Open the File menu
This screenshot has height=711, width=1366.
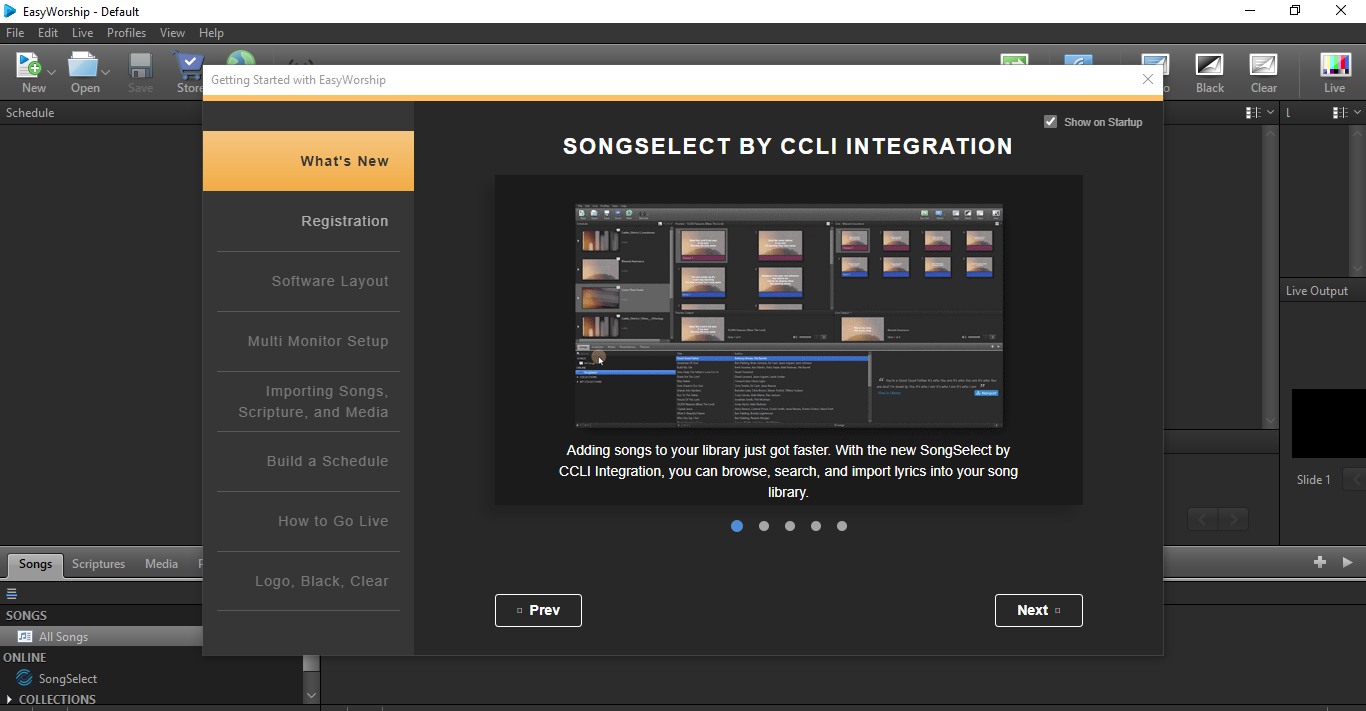pyautogui.click(x=15, y=33)
